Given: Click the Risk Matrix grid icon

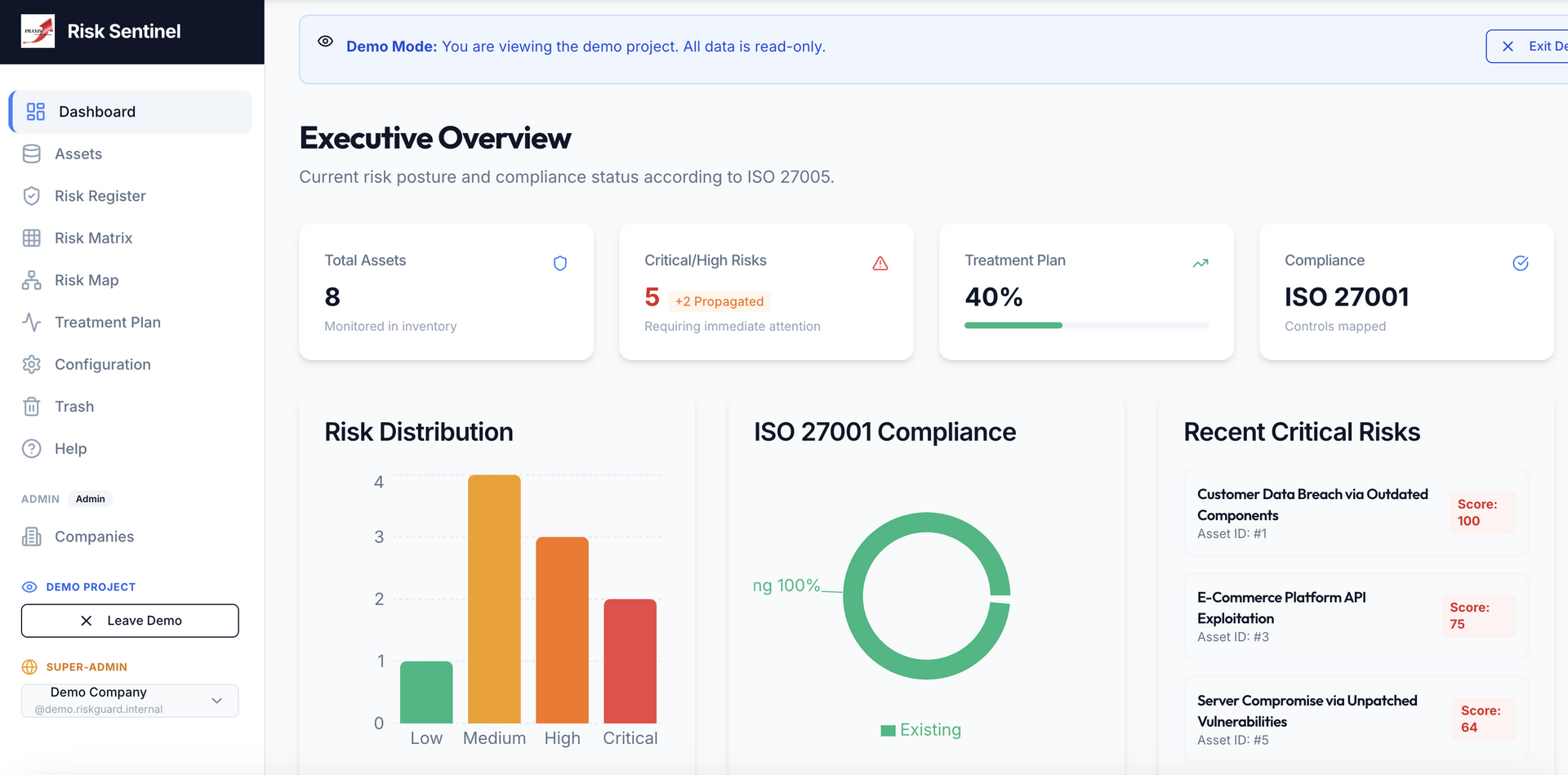Looking at the screenshot, I should pyautogui.click(x=32, y=238).
